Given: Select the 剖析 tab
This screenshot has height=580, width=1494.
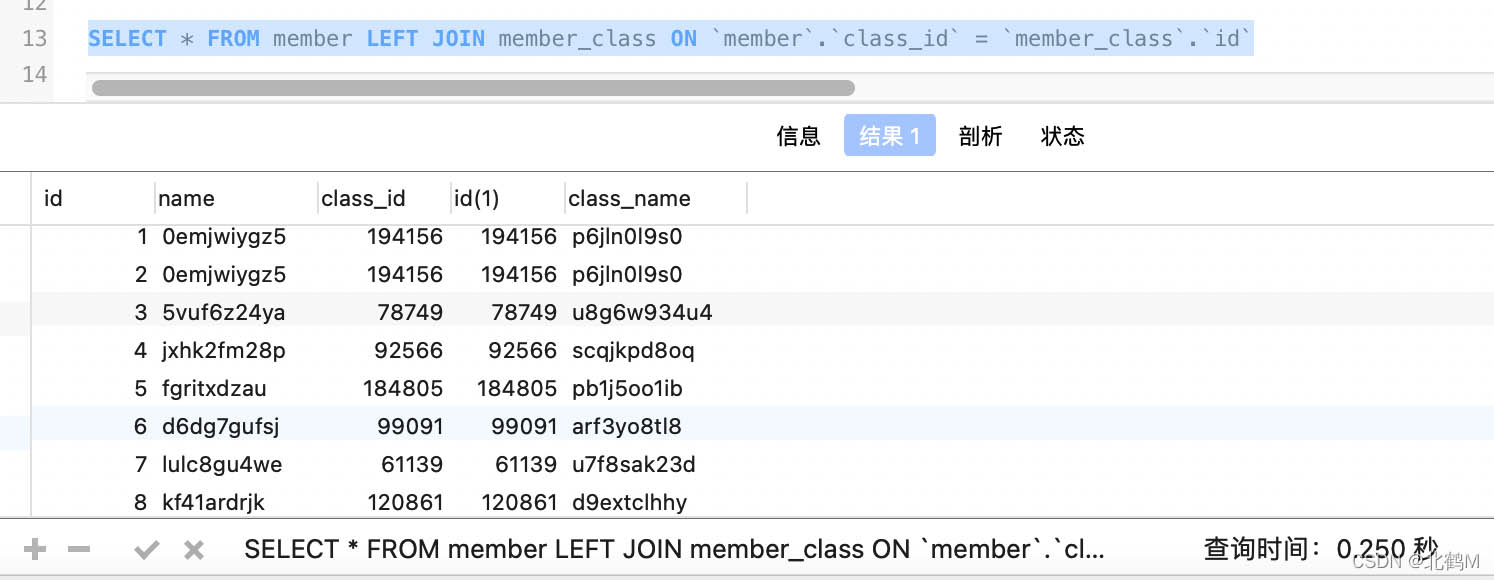Looking at the screenshot, I should (980, 136).
